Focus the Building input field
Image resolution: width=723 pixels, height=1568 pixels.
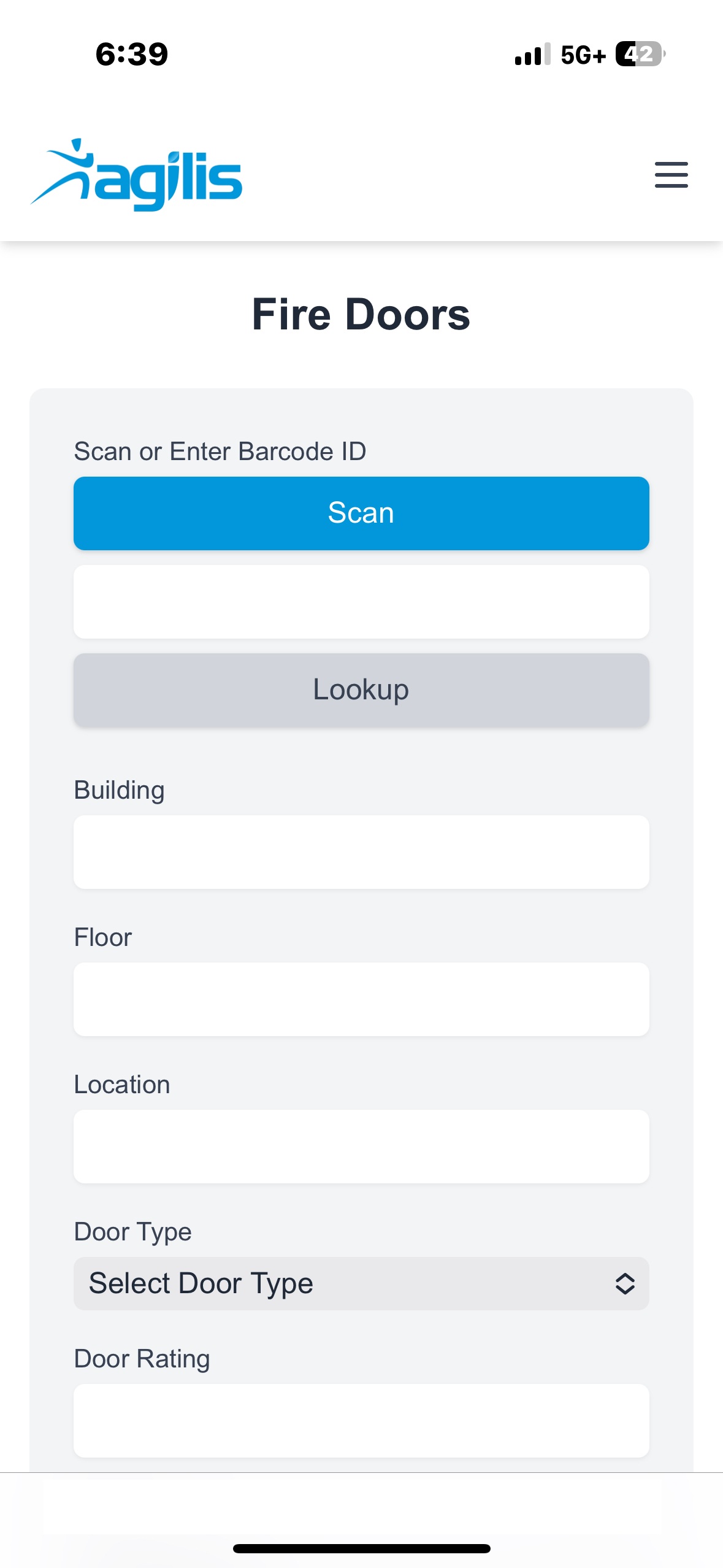[x=361, y=851]
